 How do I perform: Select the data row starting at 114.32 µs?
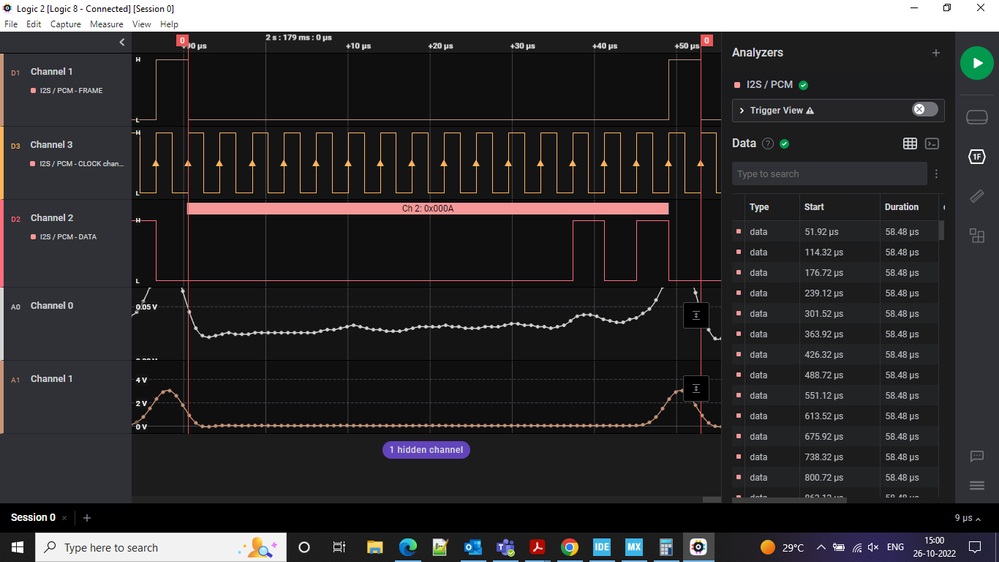click(835, 252)
